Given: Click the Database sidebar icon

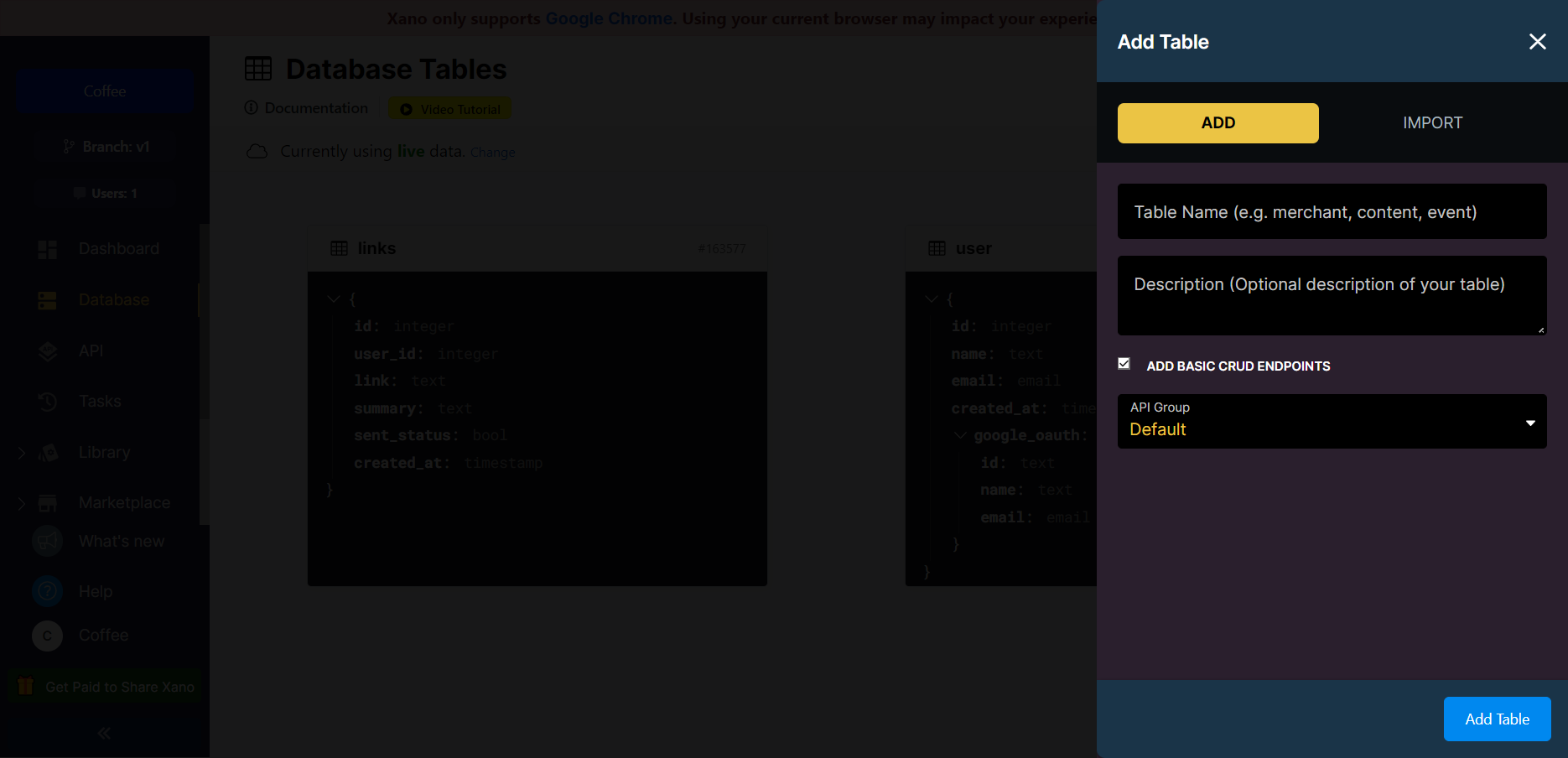Looking at the screenshot, I should (48, 300).
